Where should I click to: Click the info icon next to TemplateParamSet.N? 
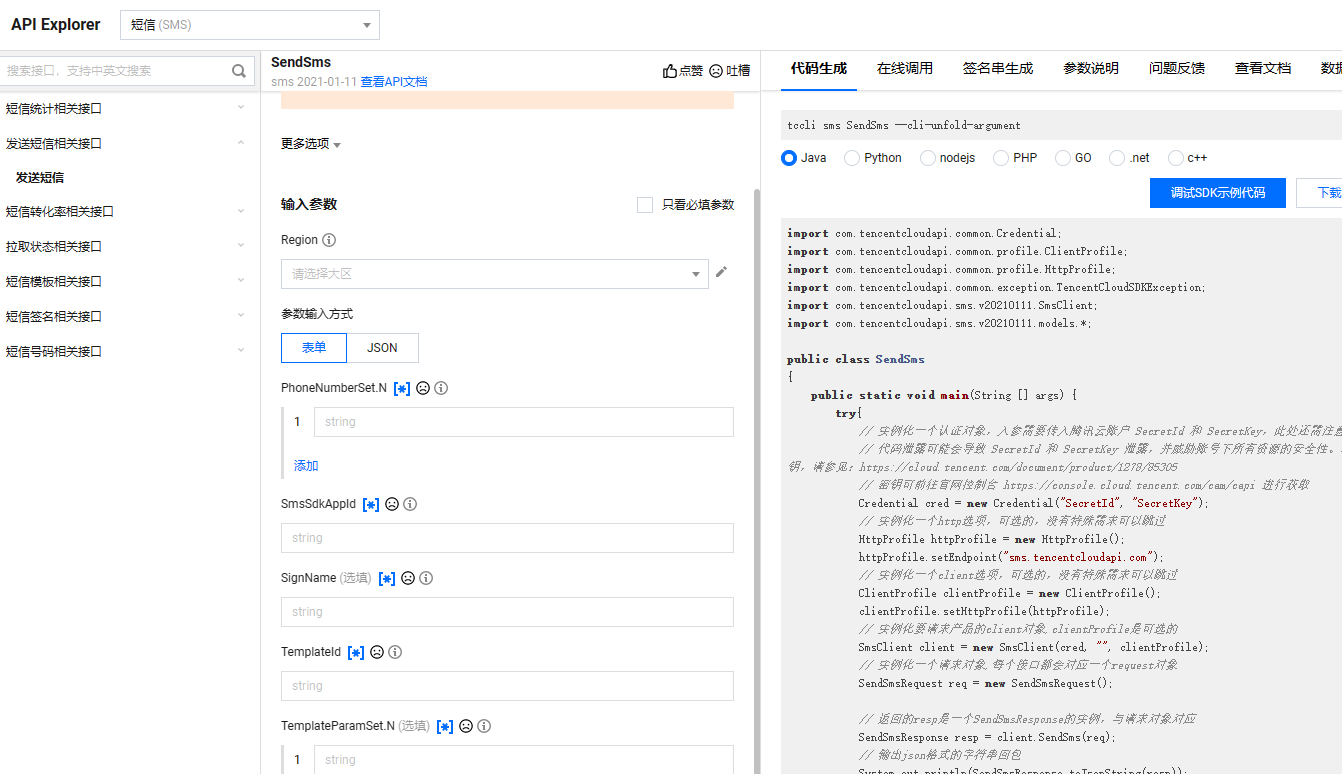pos(484,726)
